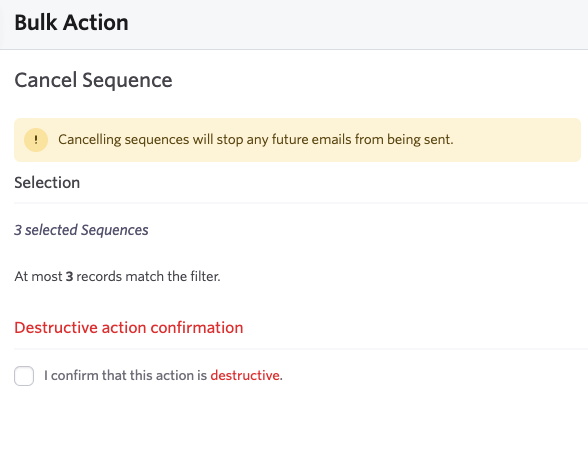Click the gray header bar beside Bulk Action
The image size is (588, 451).
(356, 23)
